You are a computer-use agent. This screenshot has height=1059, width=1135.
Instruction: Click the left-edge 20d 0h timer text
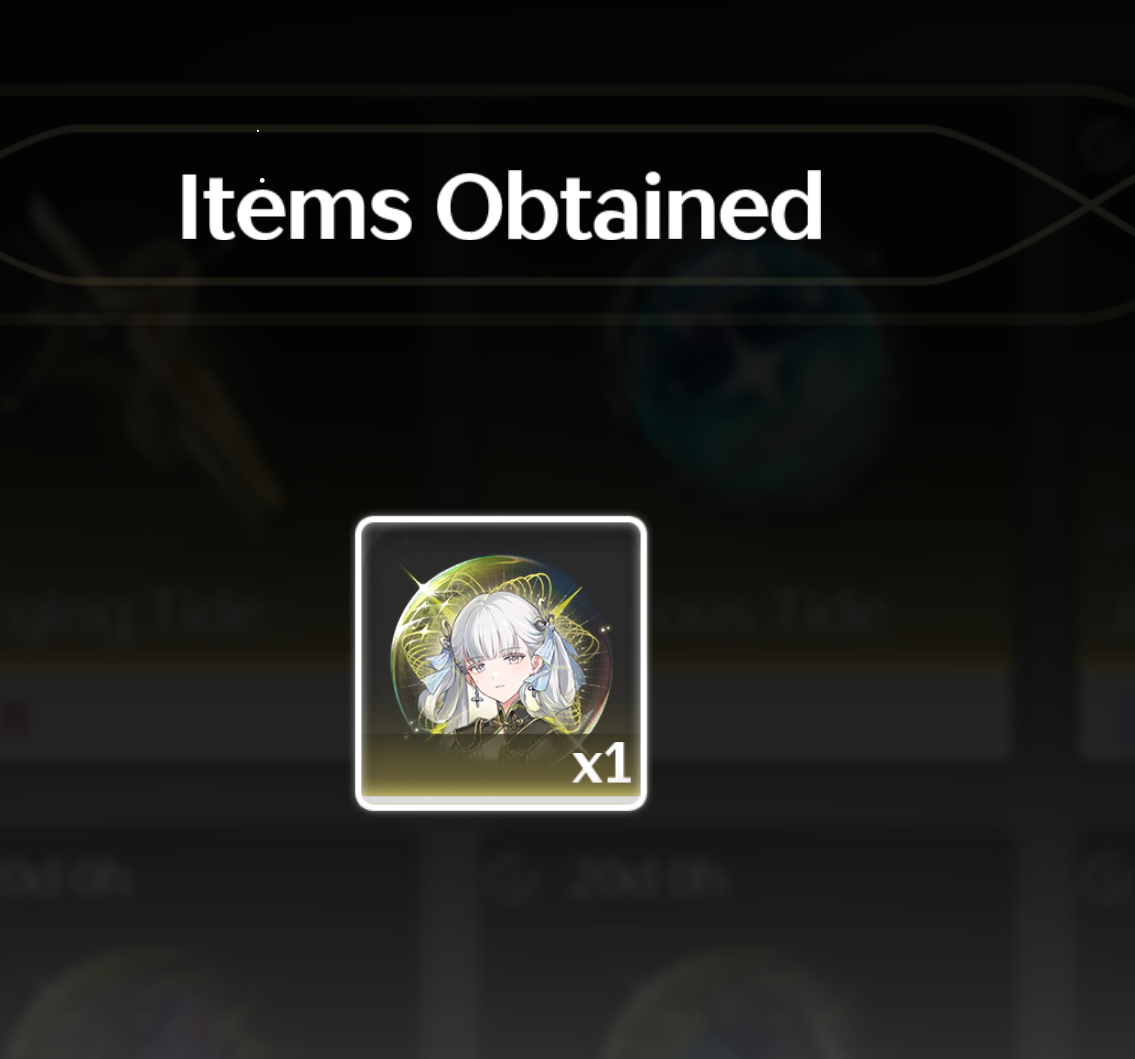pyautogui.click(x=65, y=879)
